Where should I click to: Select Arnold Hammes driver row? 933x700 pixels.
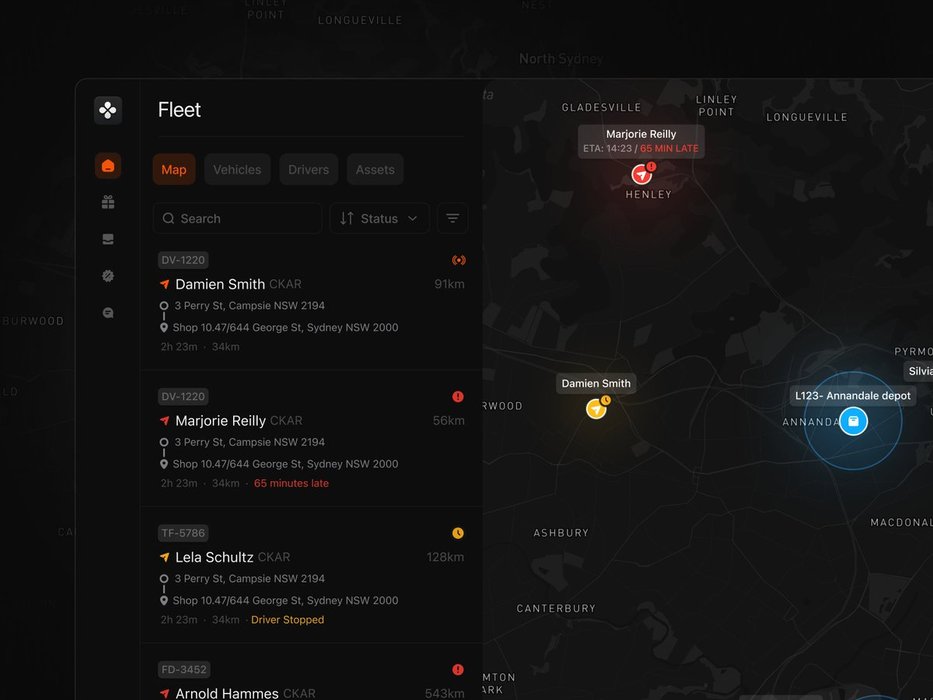(x=311, y=672)
